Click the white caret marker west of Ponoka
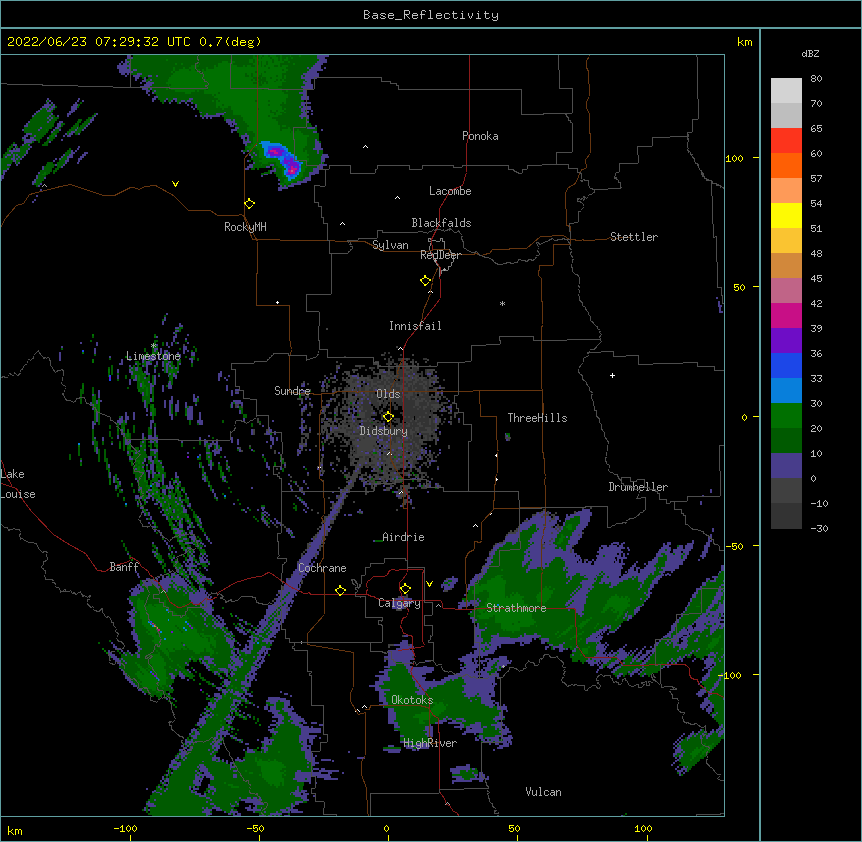The image size is (862, 842). [x=366, y=147]
